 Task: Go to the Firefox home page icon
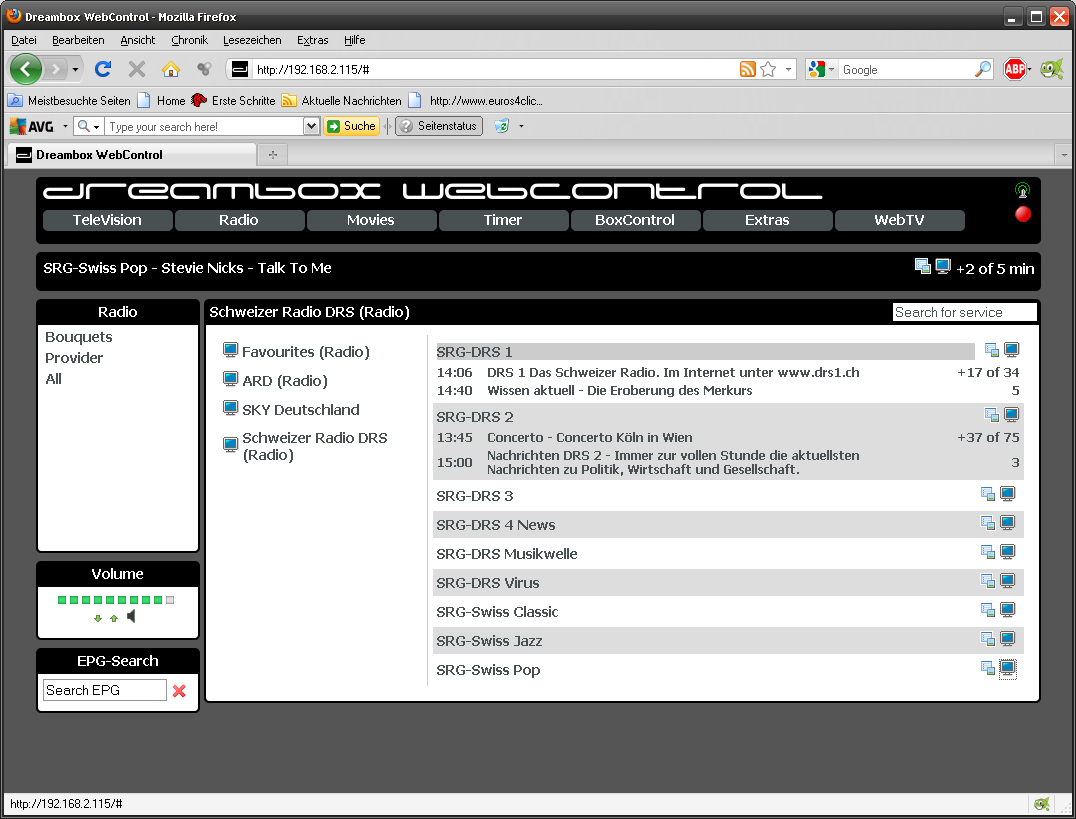click(x=170, y=69)
